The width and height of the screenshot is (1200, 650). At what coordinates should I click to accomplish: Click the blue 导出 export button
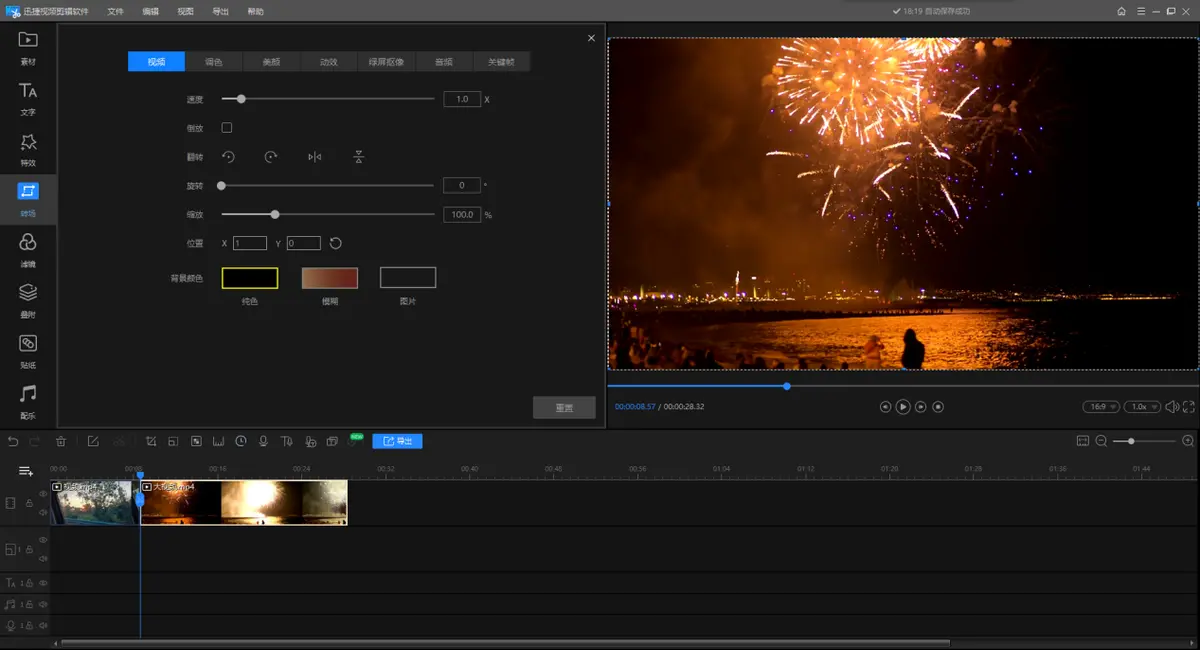coord(397,441)
